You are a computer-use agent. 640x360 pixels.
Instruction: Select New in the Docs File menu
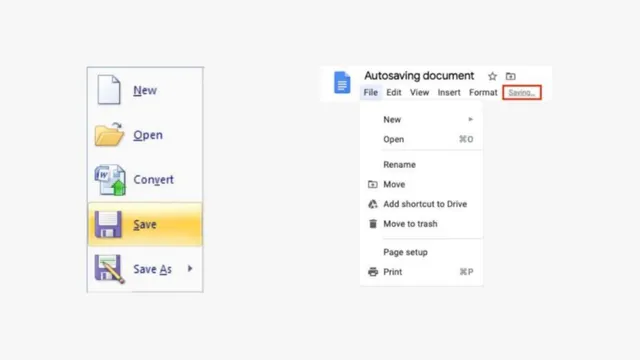pyautogui.click(x=392, y=120)
